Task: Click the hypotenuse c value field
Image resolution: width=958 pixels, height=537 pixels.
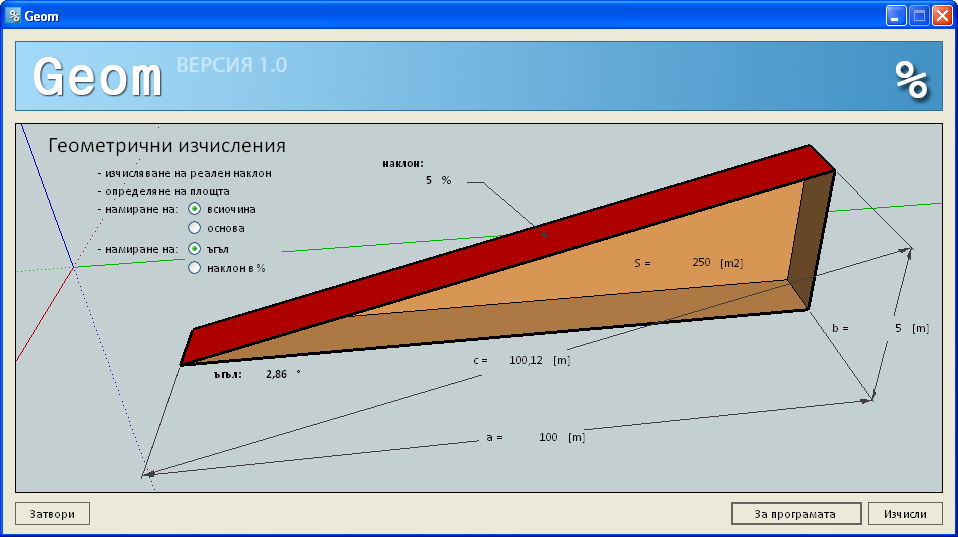Action: pyautogui.click(x=525, y=360)
